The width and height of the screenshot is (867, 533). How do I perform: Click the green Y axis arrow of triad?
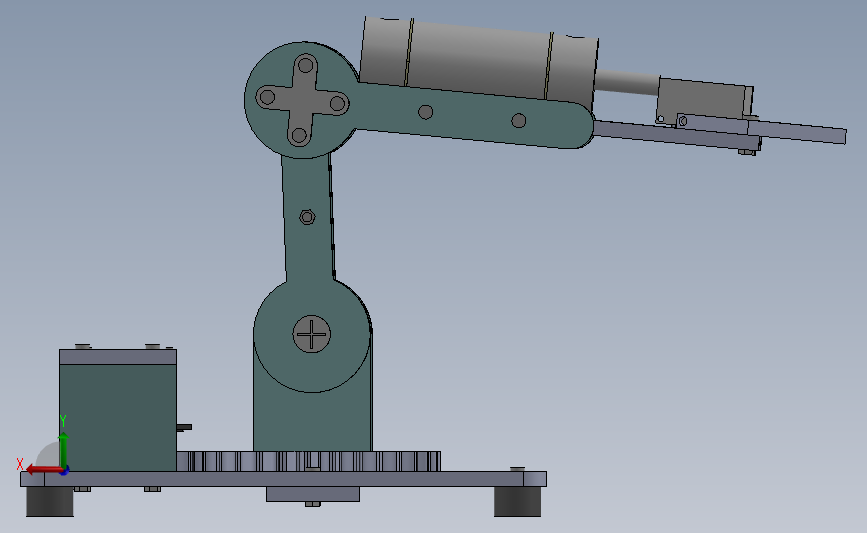click(64, 450)
